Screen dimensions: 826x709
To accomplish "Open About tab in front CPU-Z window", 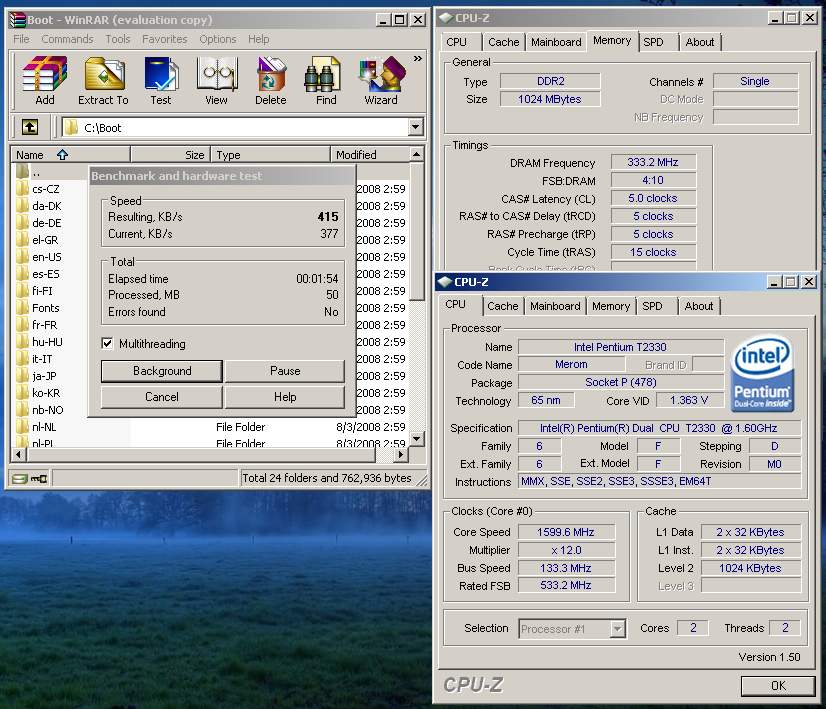I will (x=699, y=306).
